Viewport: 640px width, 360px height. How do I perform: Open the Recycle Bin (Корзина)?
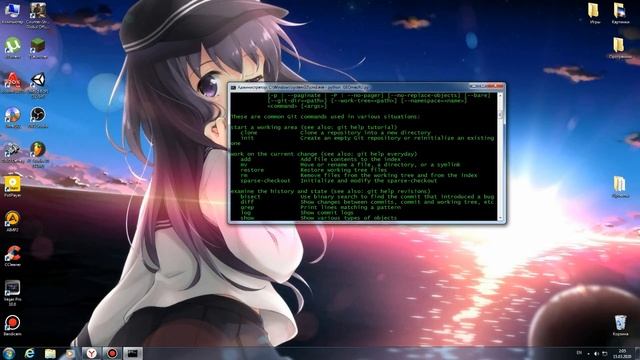coord(620,325)
